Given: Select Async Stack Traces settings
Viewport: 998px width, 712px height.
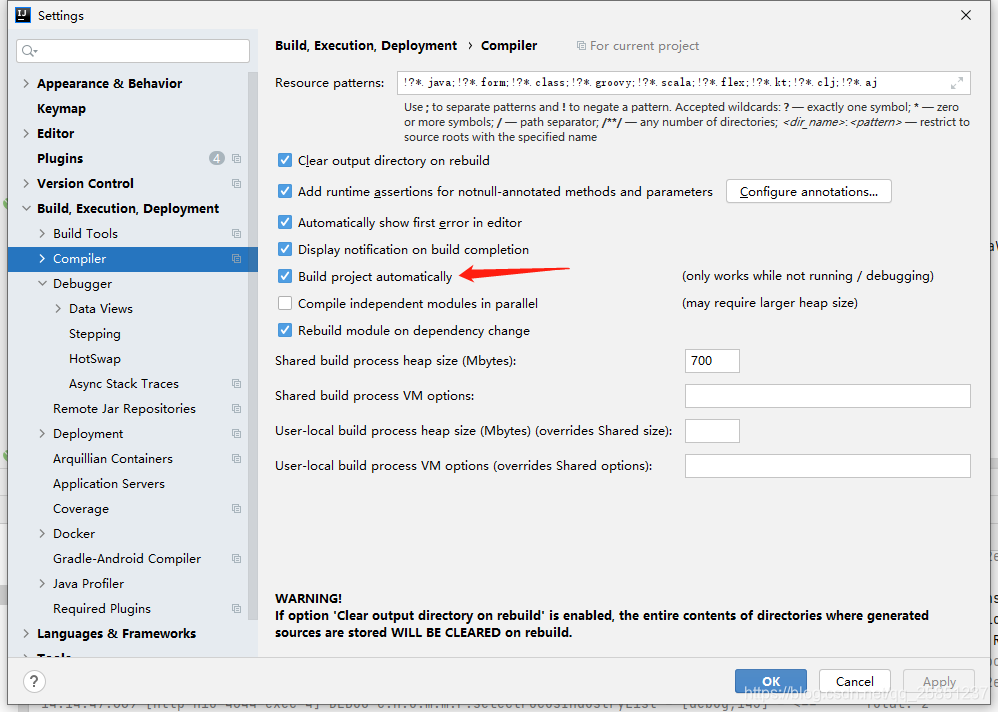Looking at the screenshot, I should pos(124,384).
